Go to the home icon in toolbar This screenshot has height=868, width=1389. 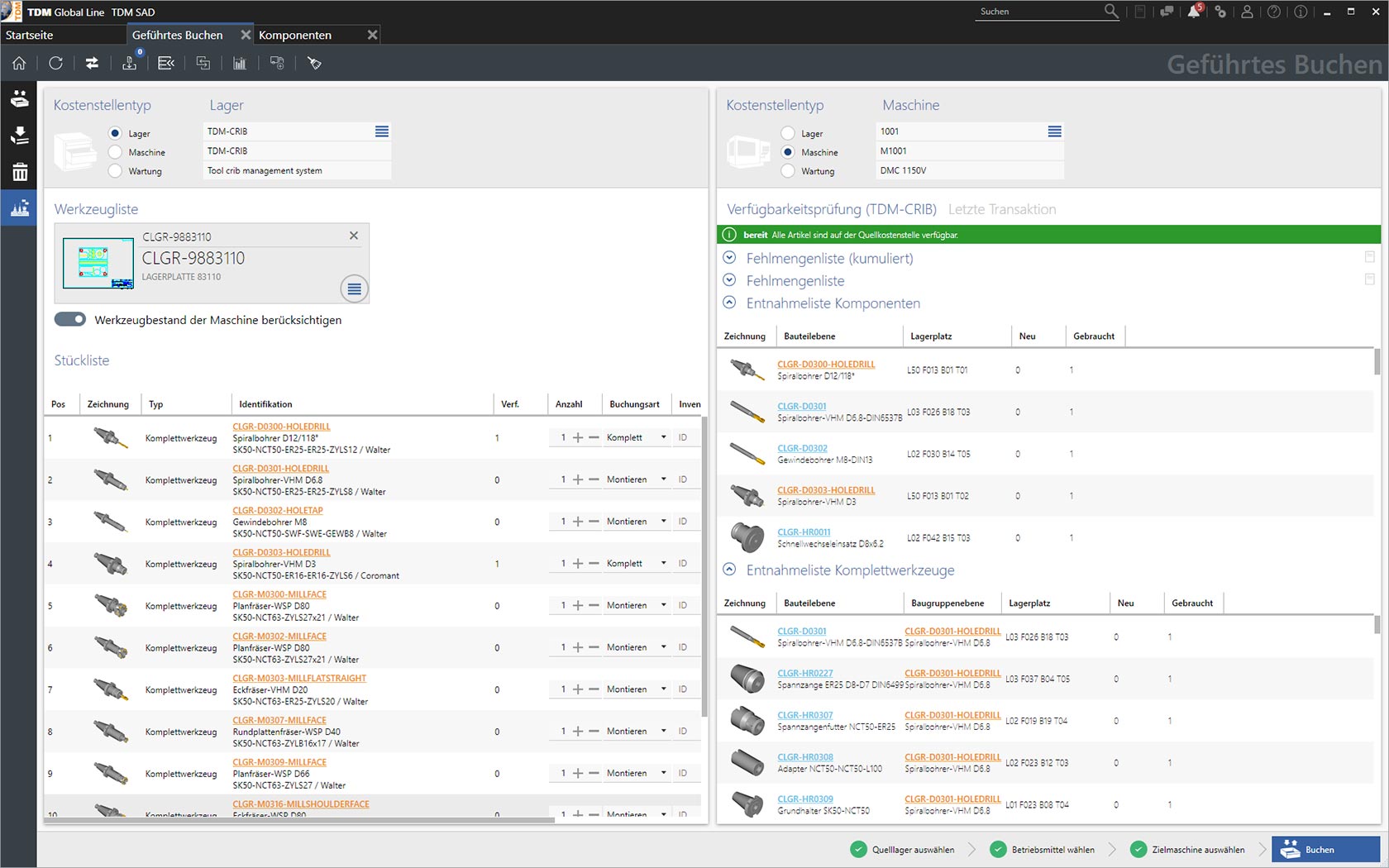[19, 63]
